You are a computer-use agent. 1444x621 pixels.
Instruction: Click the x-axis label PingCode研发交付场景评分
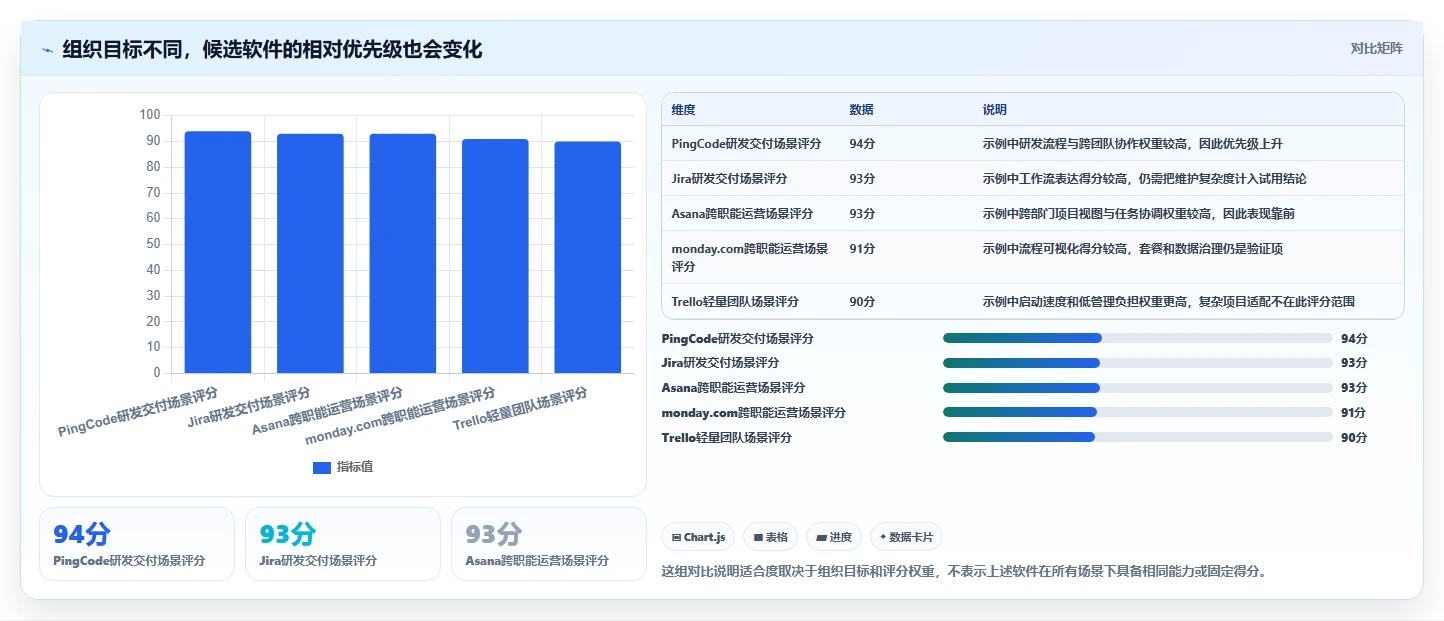click(138, 411)
